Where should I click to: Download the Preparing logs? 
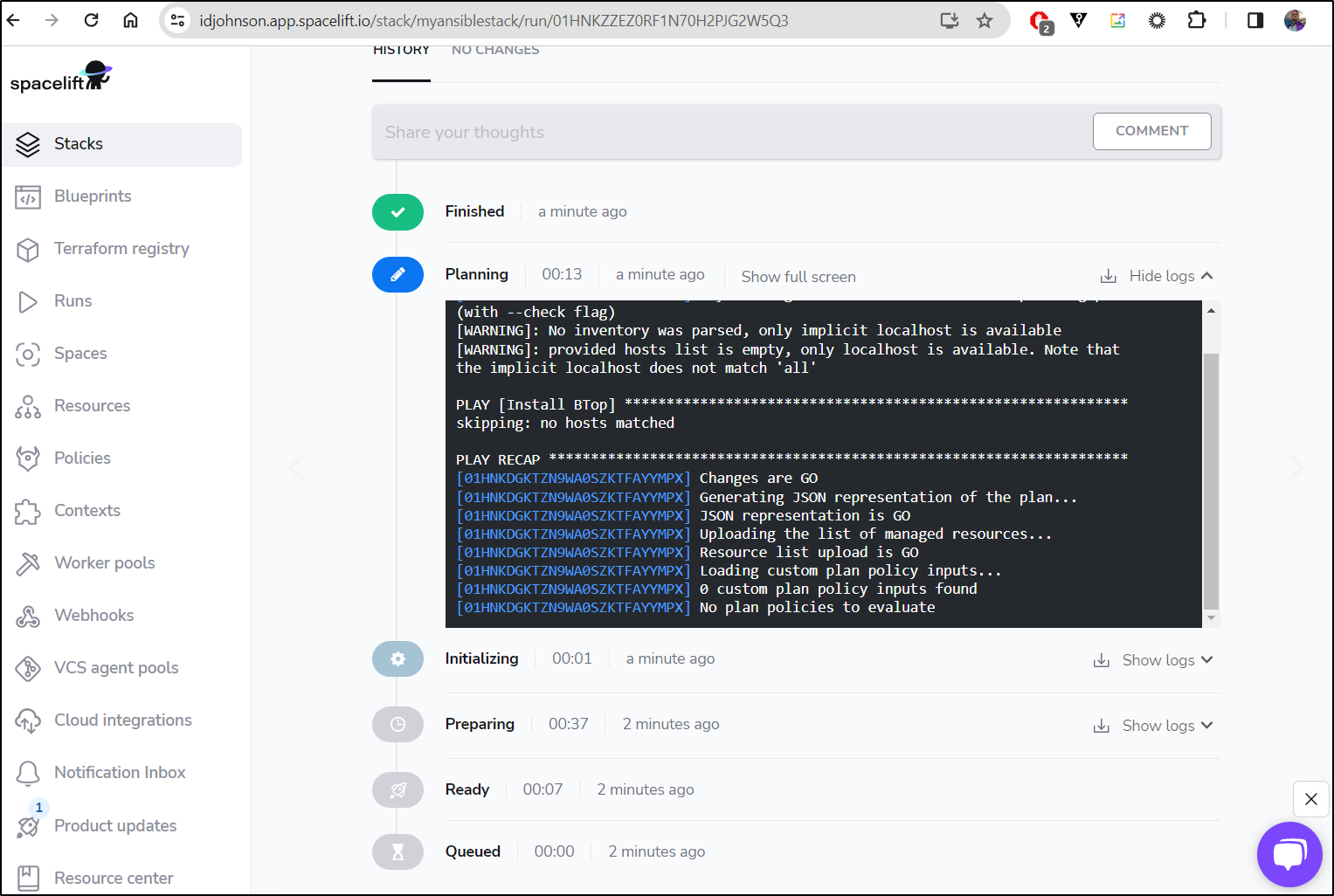click(1102, 727)
